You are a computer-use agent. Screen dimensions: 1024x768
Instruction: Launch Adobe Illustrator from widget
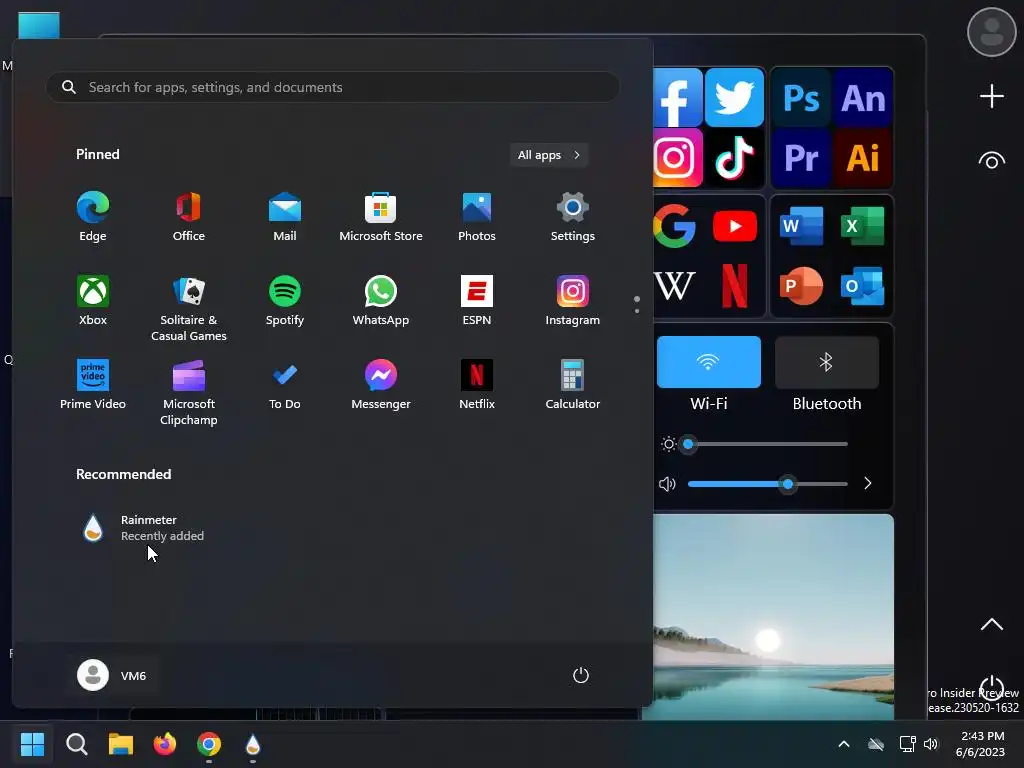tap(863, 157)
